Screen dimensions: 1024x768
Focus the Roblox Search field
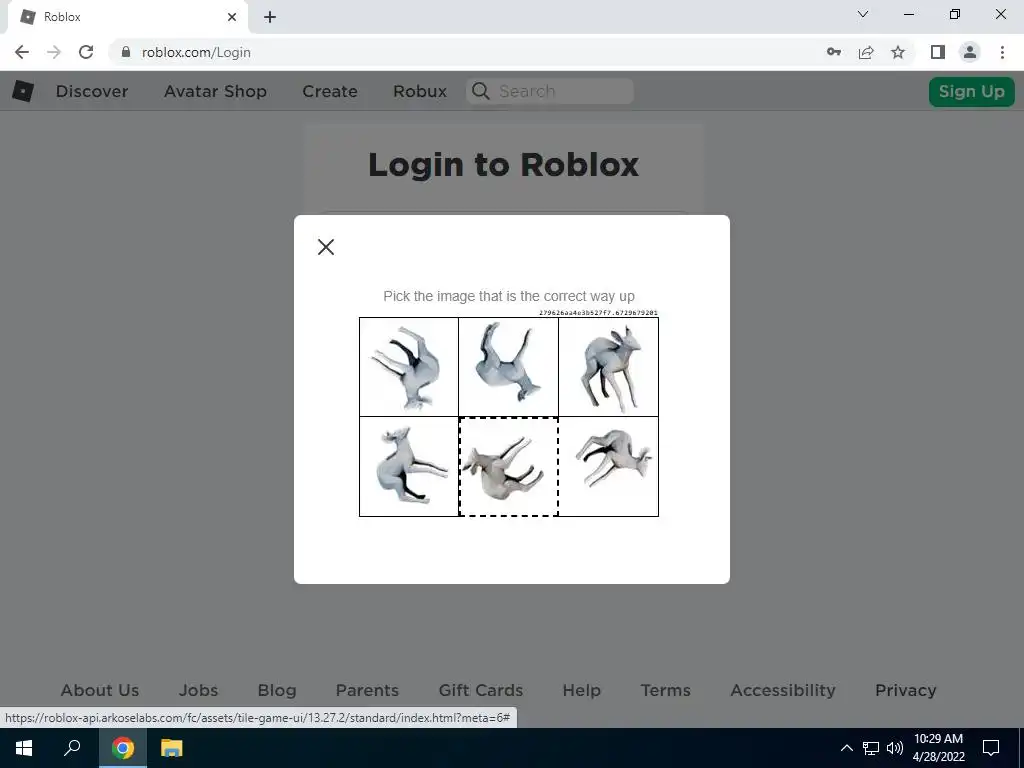(x=550, y=91)
